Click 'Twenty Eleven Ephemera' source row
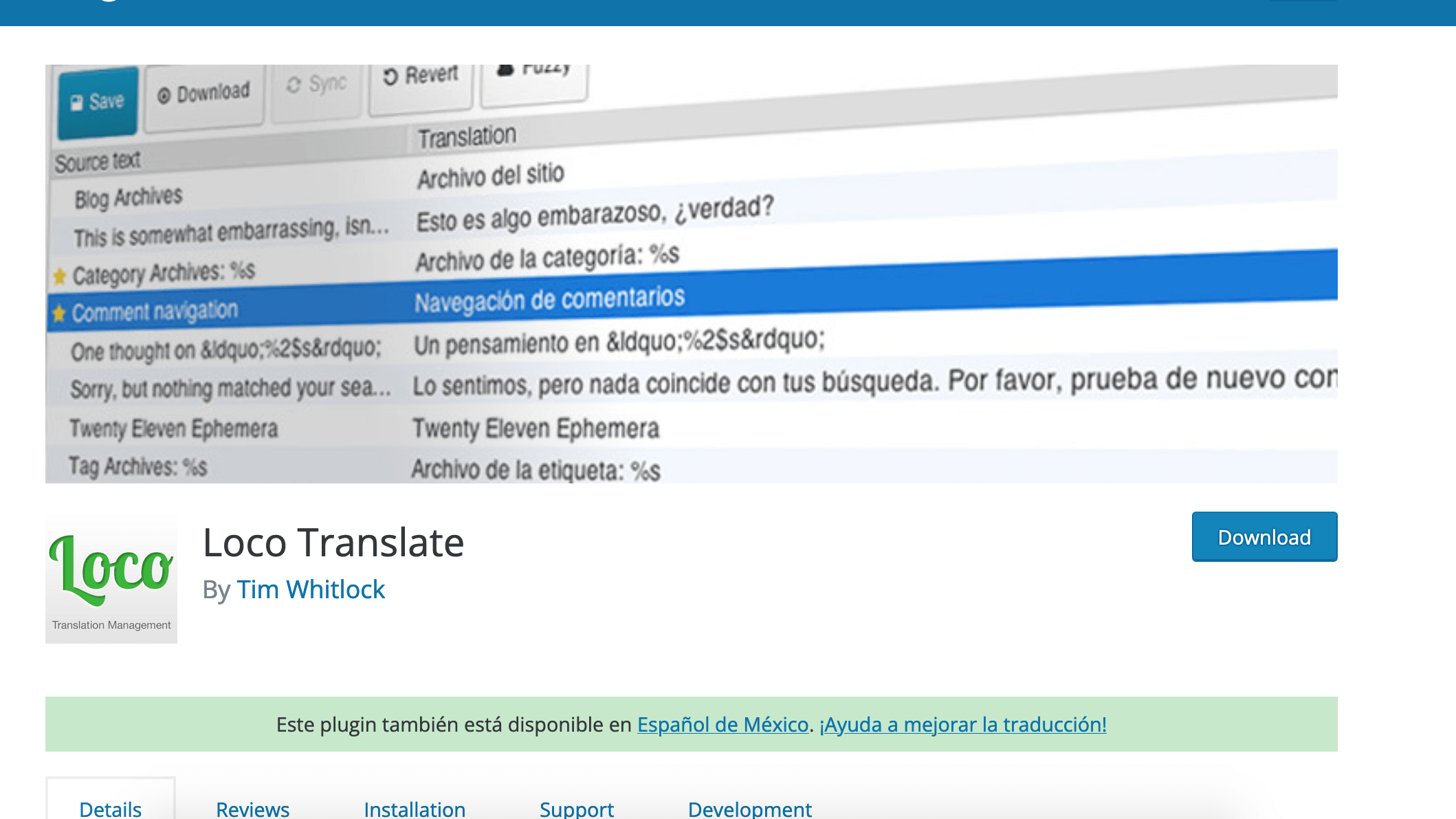Screen dimensions: 1456x819 click(174, 428)
